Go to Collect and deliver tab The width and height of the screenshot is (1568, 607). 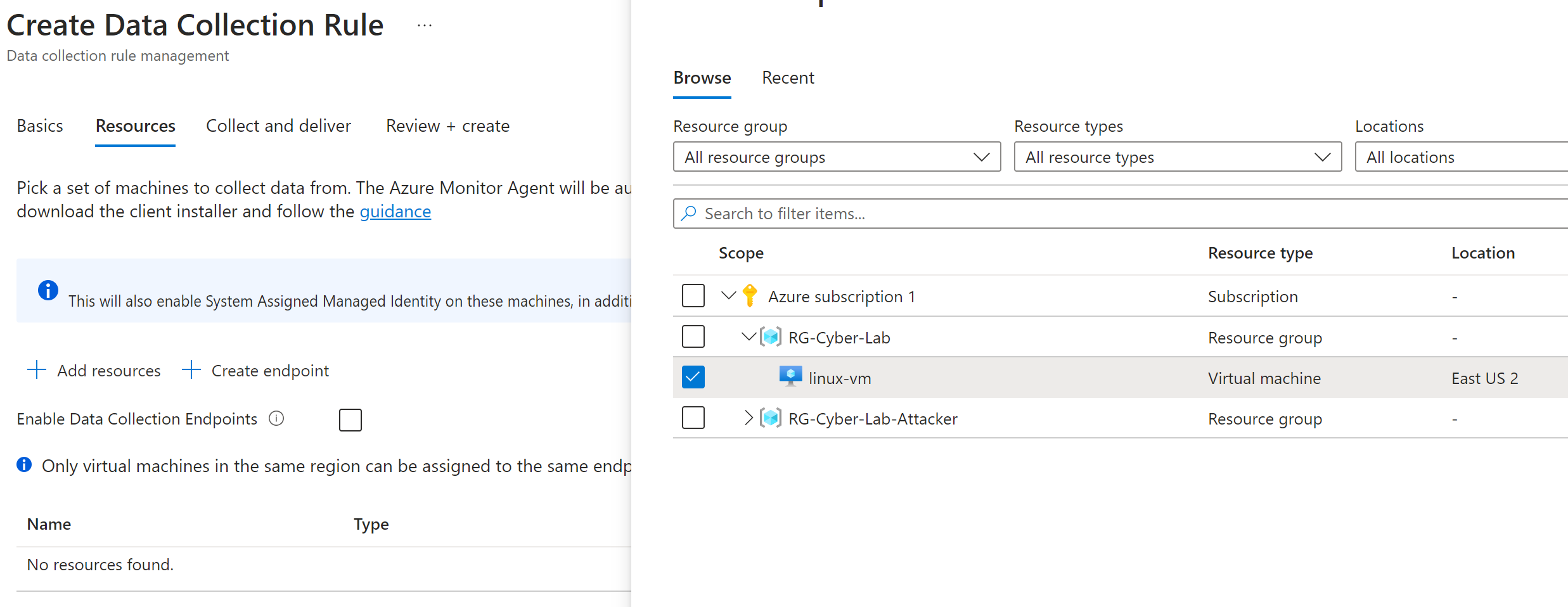[x=278, y=126]
